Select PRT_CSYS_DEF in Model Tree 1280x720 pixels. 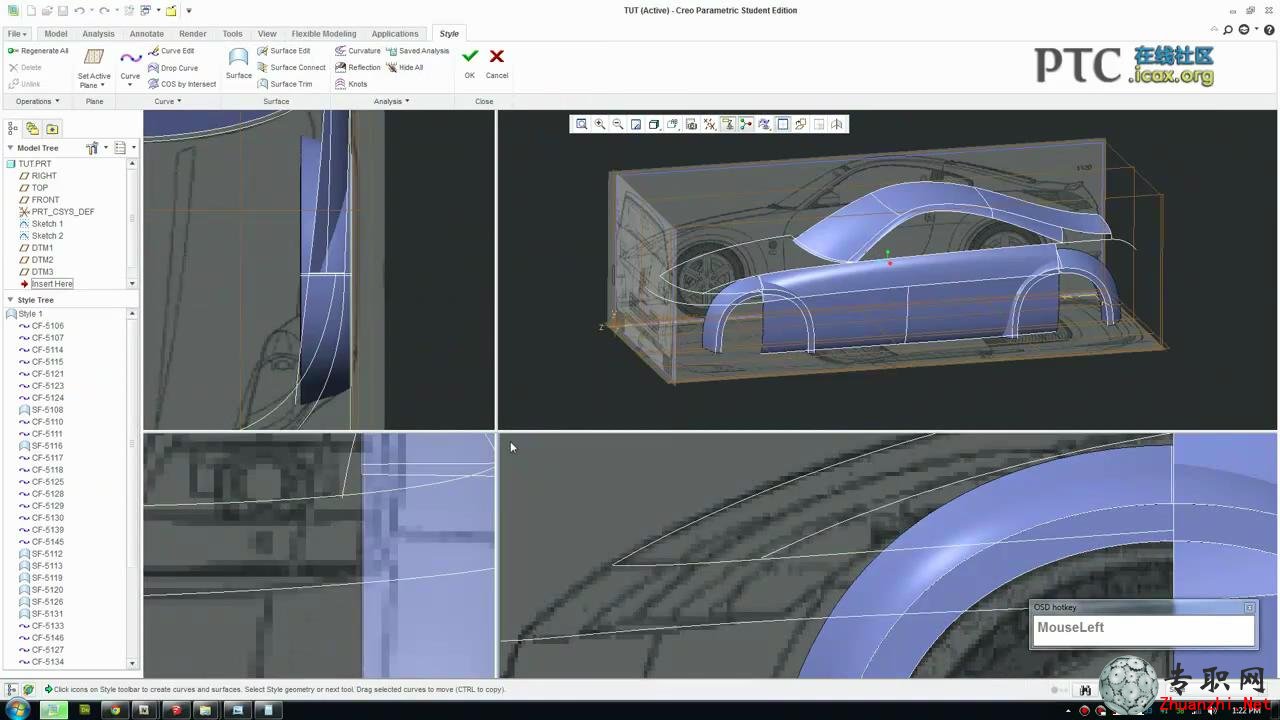(x=57, y=212)
